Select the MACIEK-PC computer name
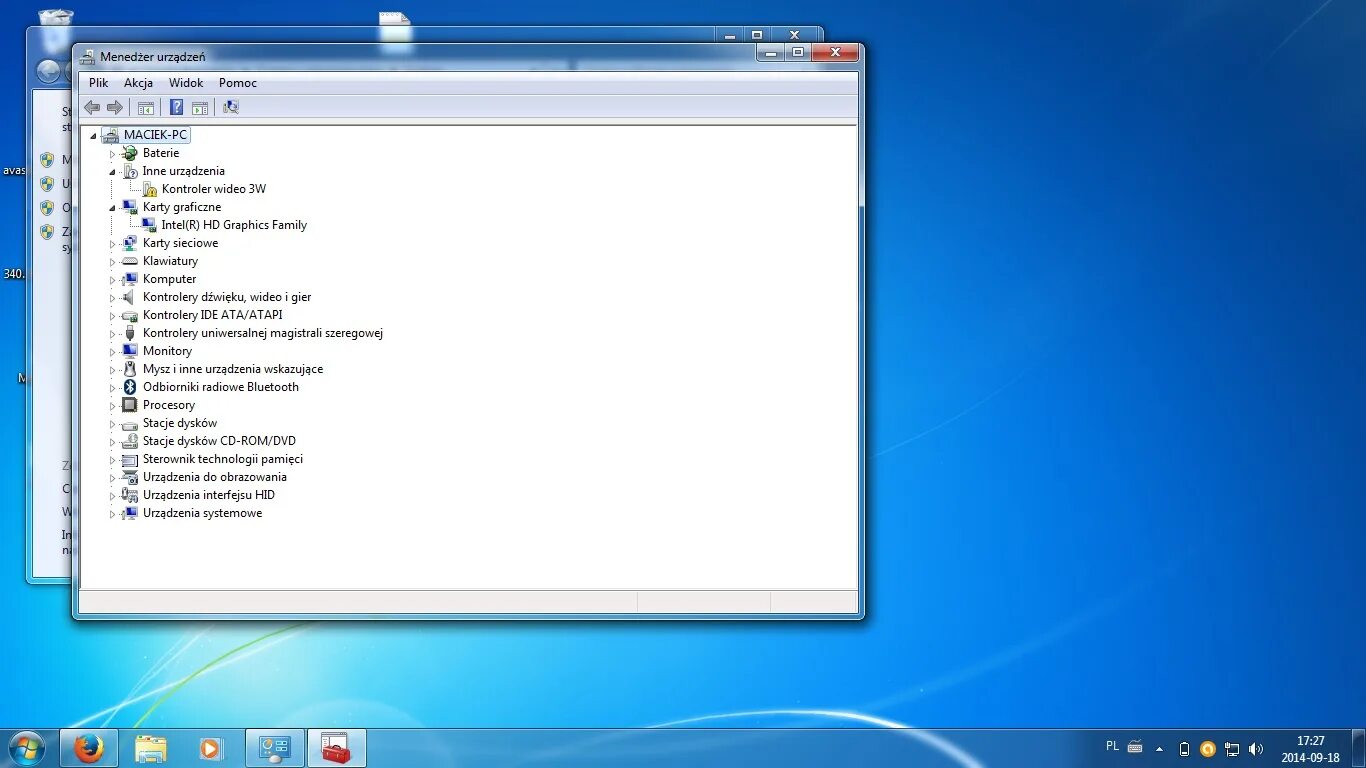Viewport: 1366px width, 768px height. click(x=155, y=135)
